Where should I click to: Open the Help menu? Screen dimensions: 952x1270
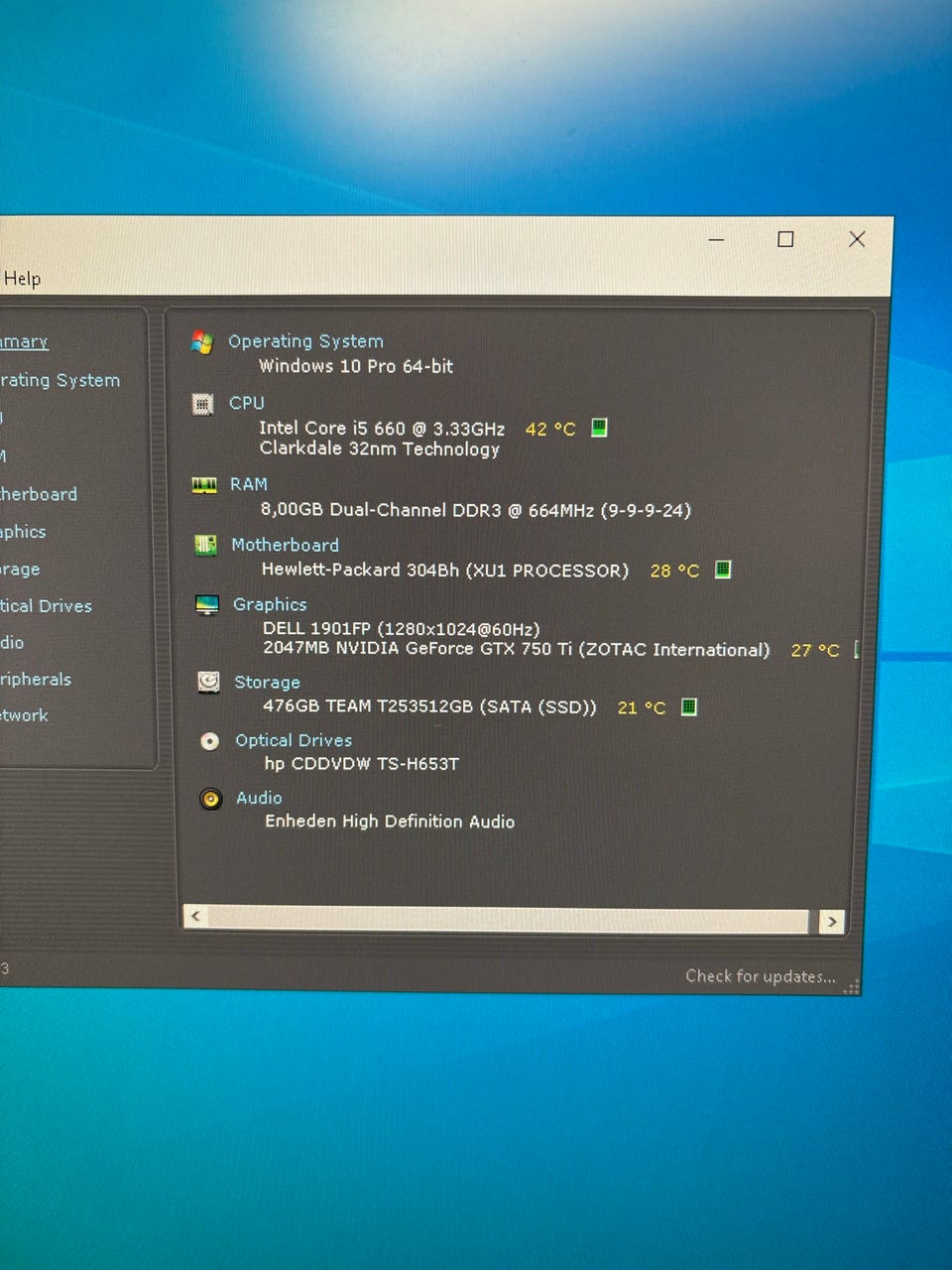[x=22, y=279]
